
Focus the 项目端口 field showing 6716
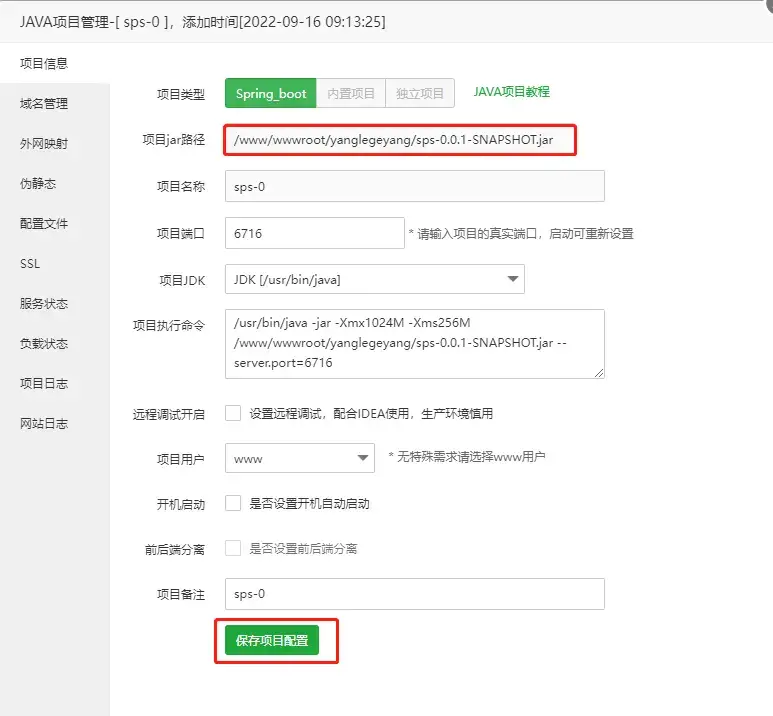point(314,233)
